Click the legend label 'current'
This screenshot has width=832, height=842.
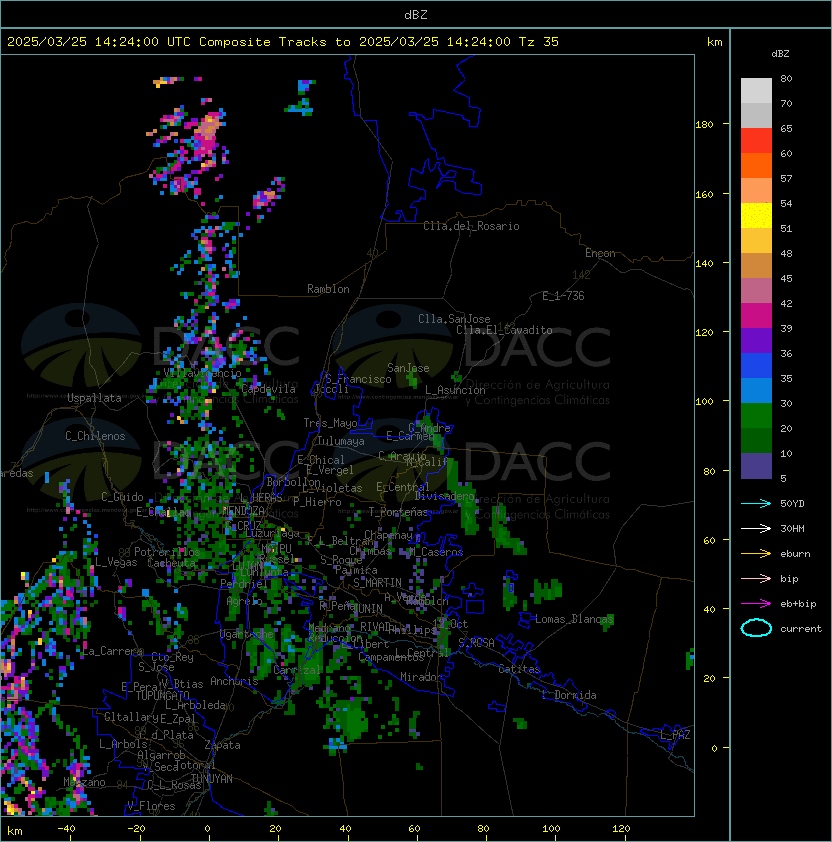tap(801, 629)
